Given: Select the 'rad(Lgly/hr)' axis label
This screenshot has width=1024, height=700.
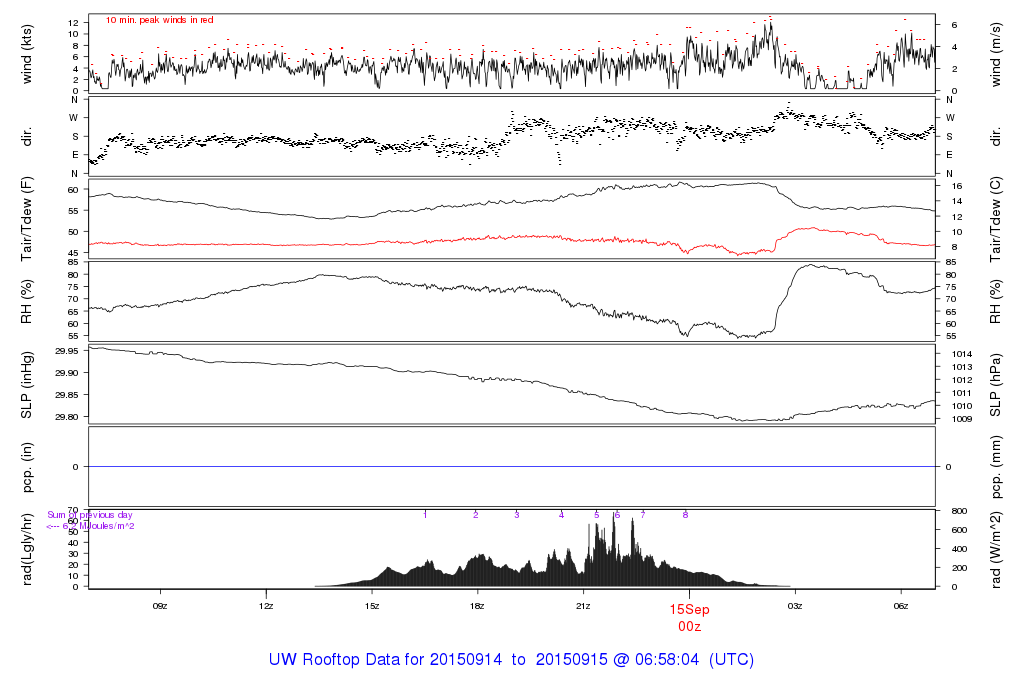Looking at the screenshot, I should point(27,549).
